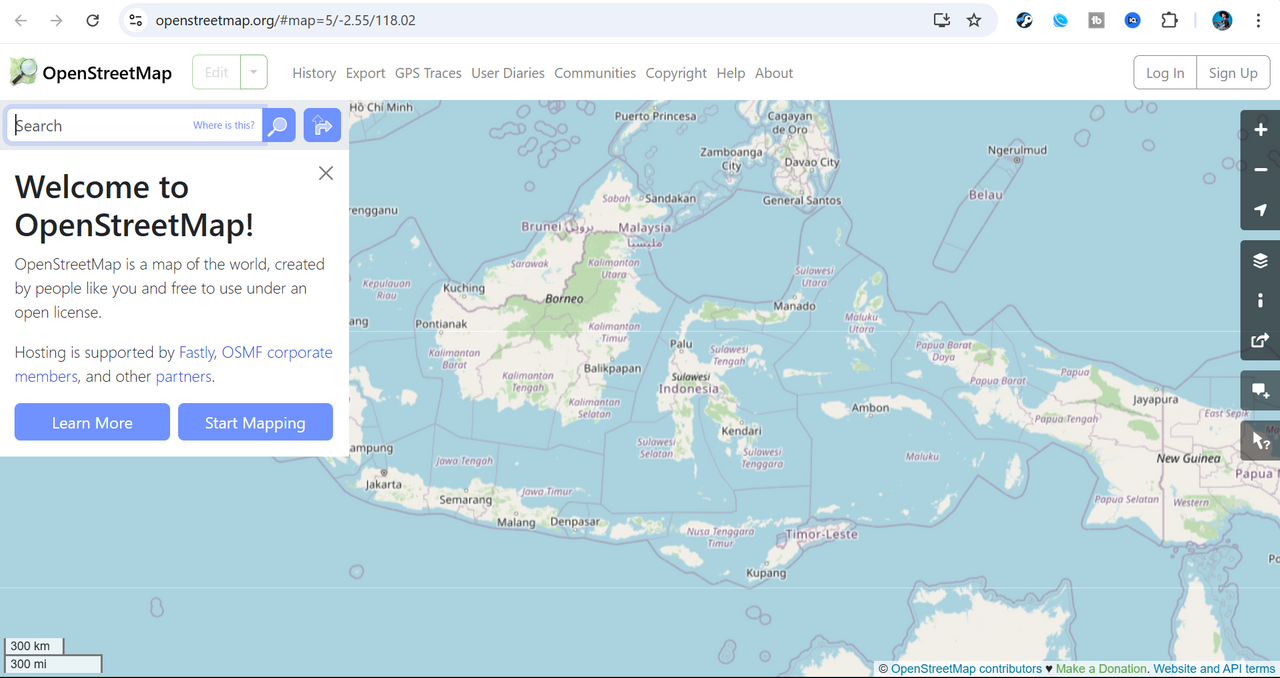Zoom out of the map
1280x678 pixels.
coord(1260,170)
